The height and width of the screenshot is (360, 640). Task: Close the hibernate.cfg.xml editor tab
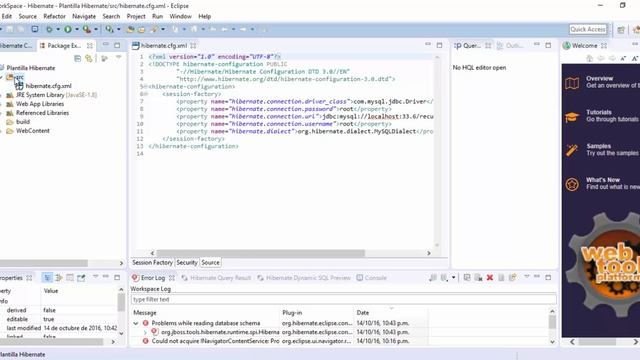tap(193, 46)
